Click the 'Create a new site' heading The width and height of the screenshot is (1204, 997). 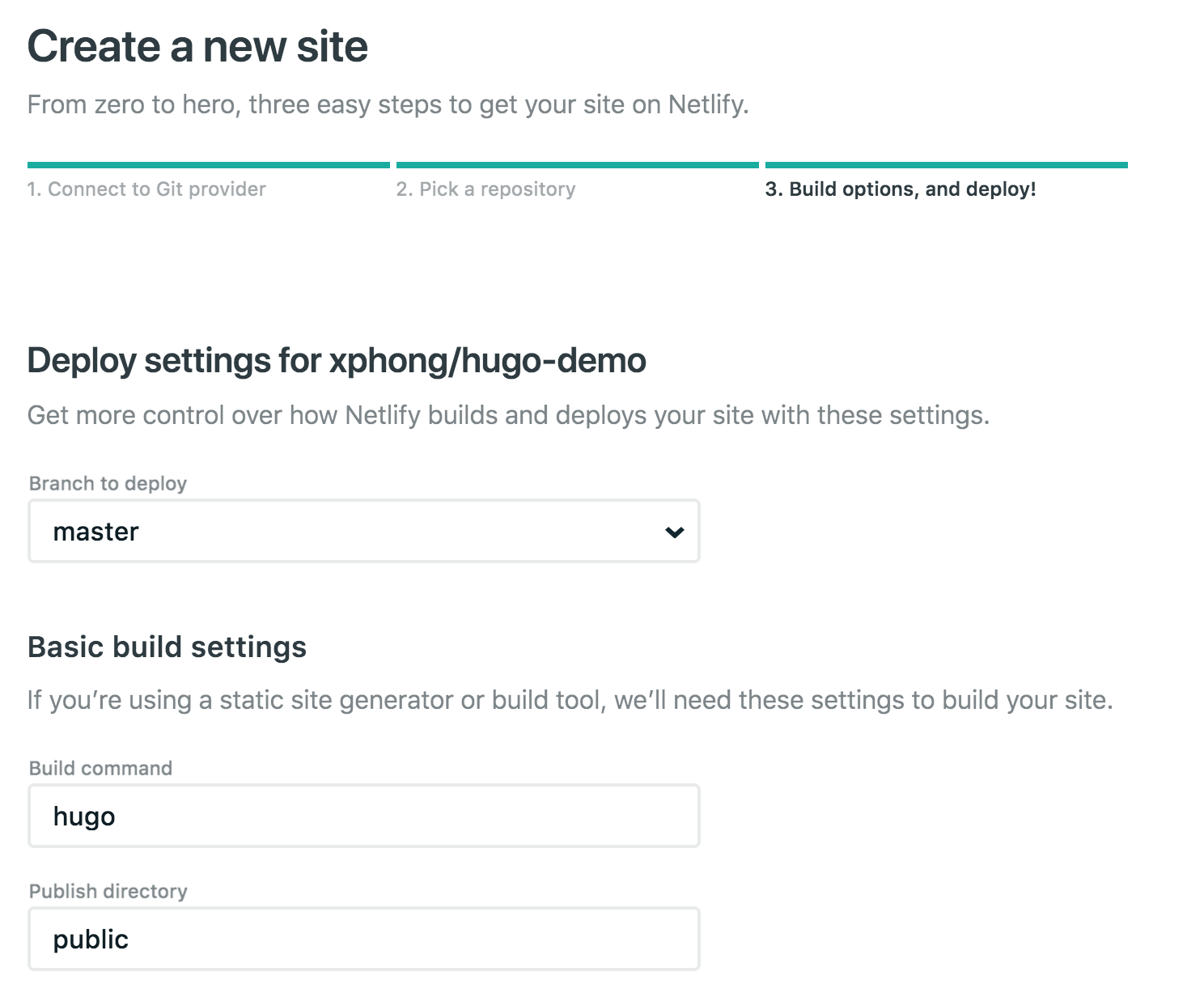point(197,46)
